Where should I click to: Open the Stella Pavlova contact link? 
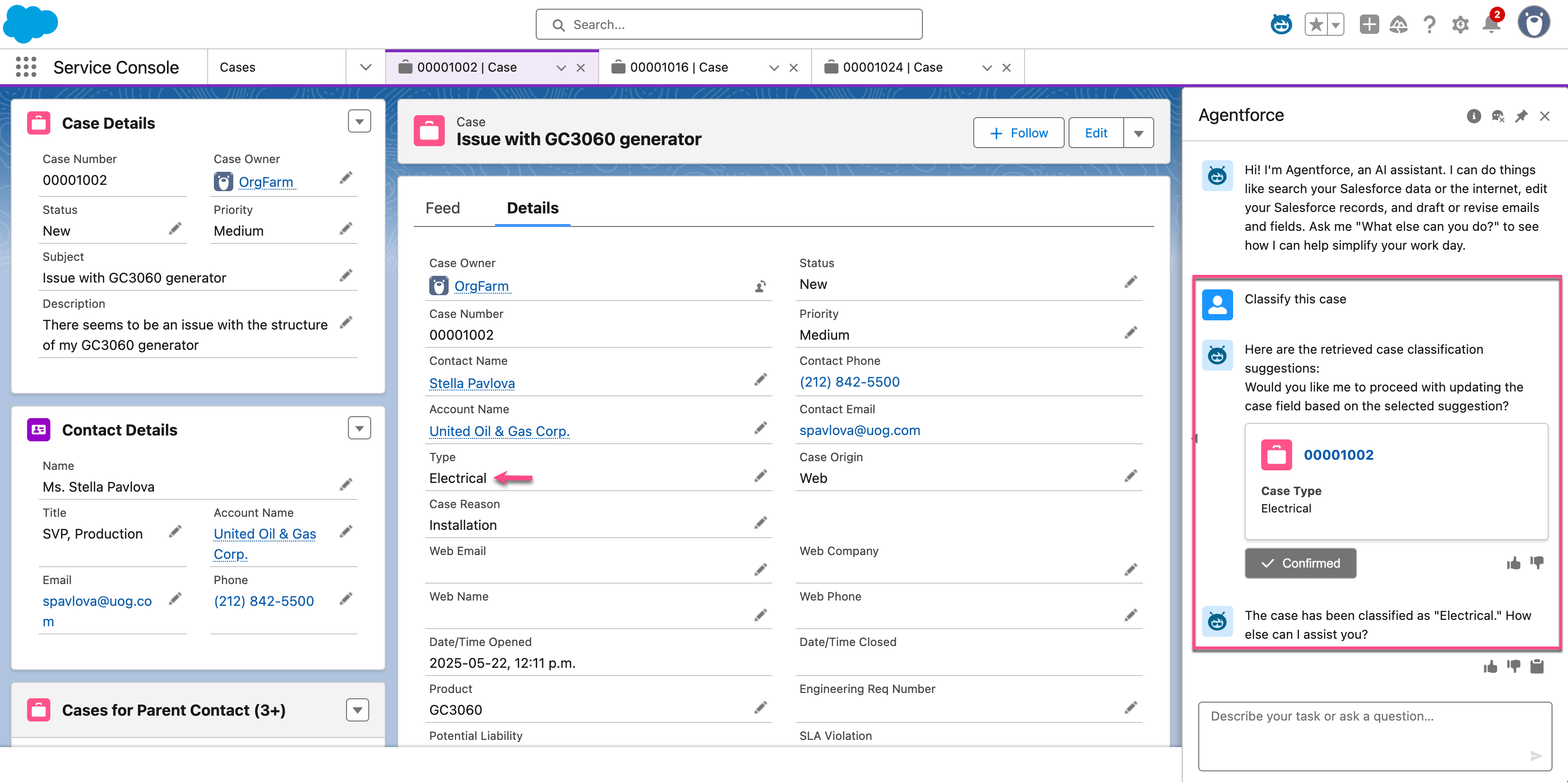click(472, 383)
